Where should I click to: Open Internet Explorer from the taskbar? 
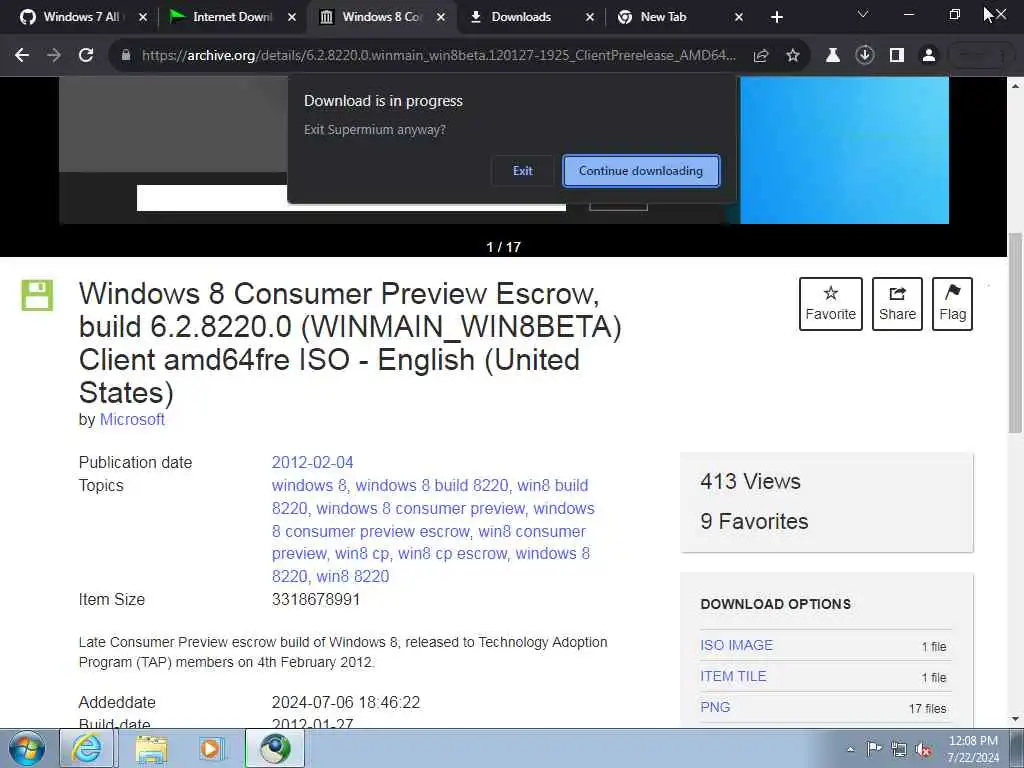[x=87, y=748]
